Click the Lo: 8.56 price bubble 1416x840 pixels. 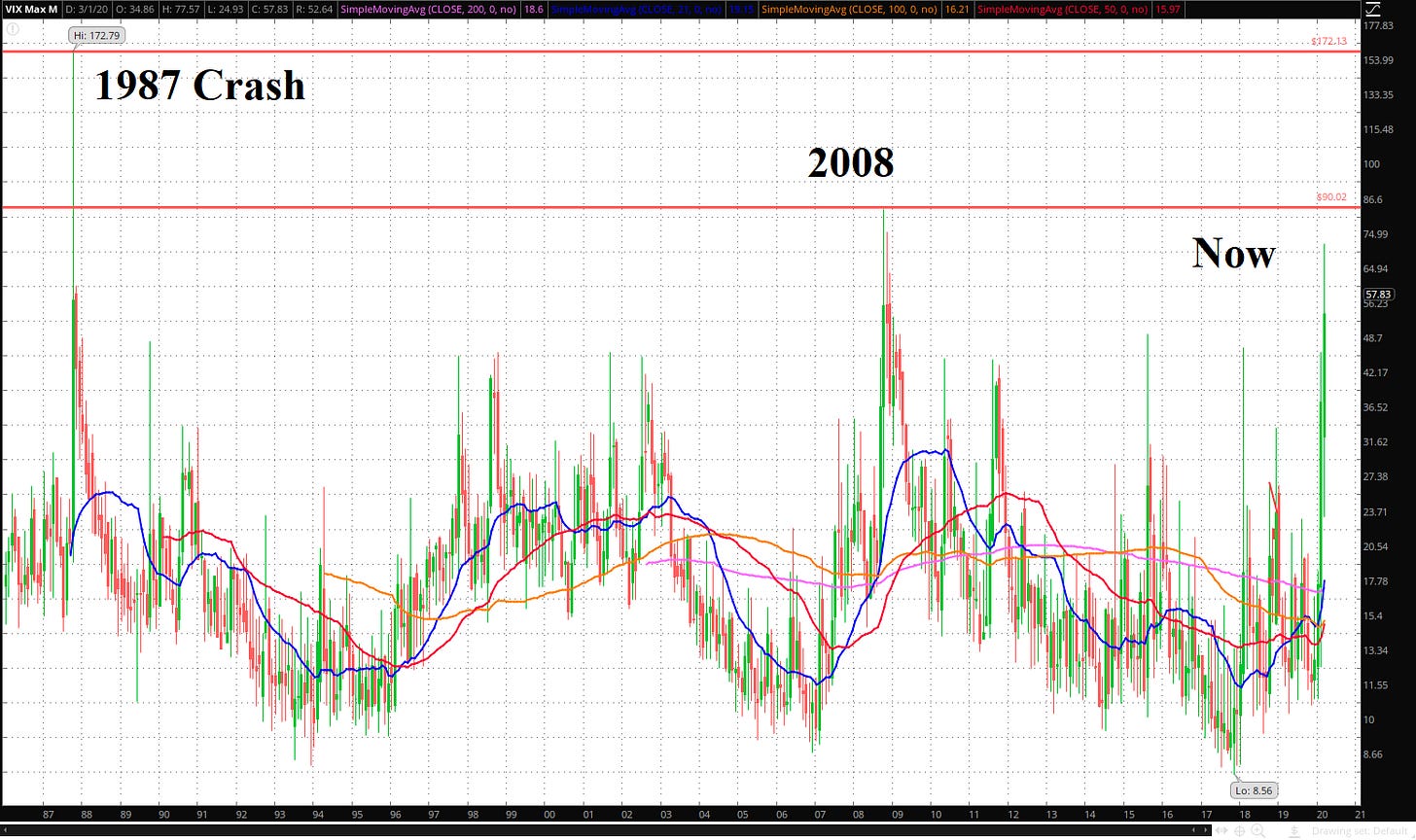pos(1255,790)
